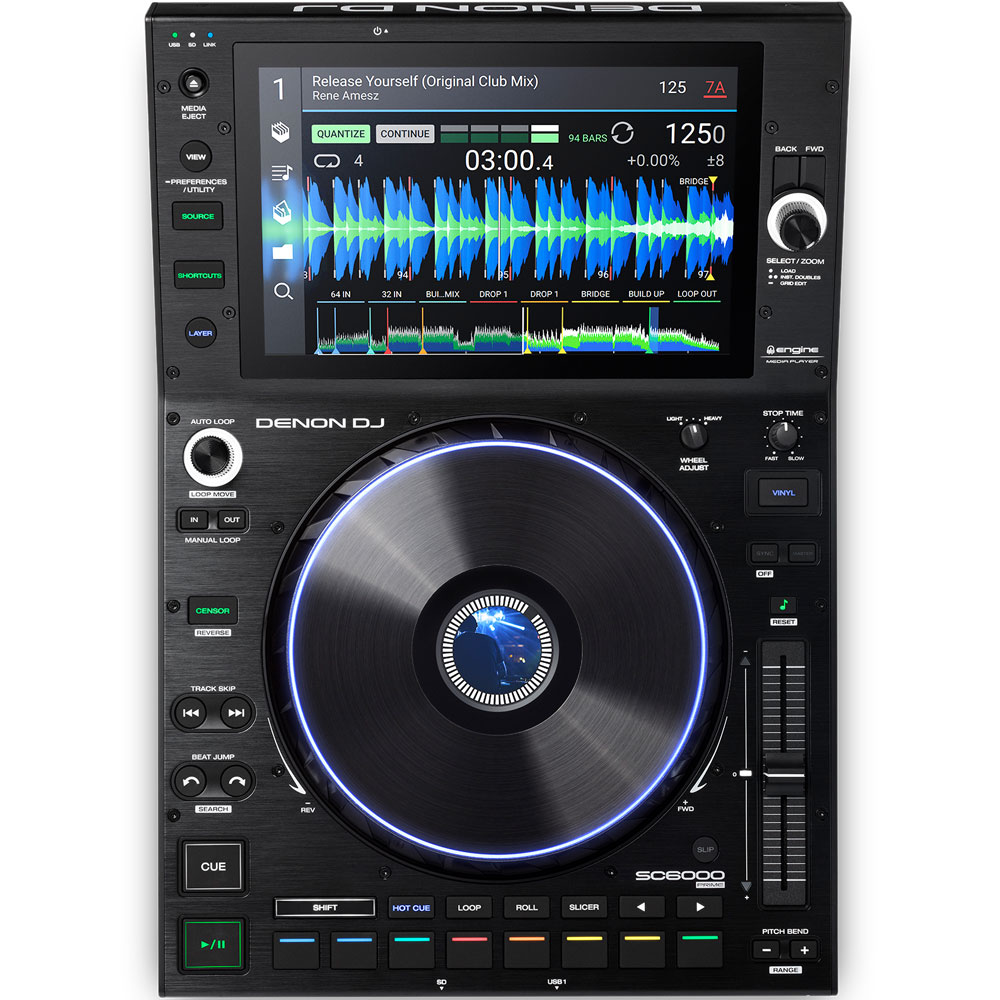Switch deck with the LAYER button
1000x1000 pixels.
(x=200, y=333)
